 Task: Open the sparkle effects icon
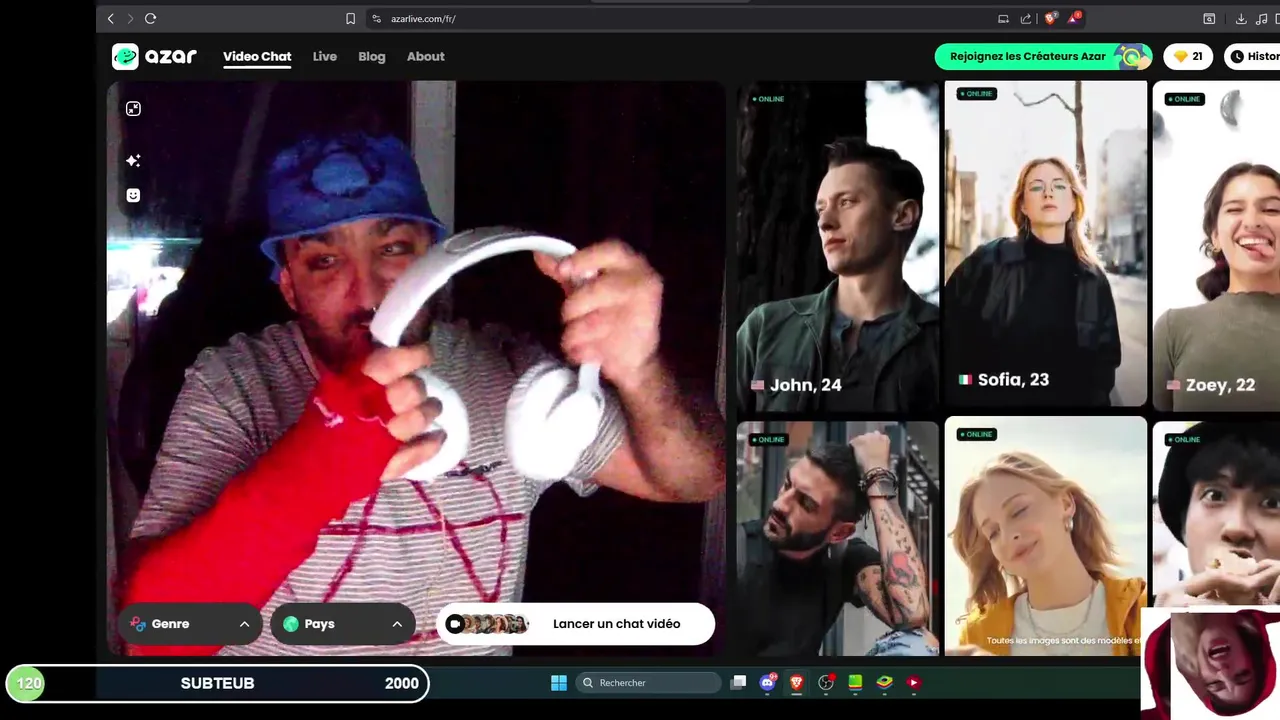pos(133,160)
